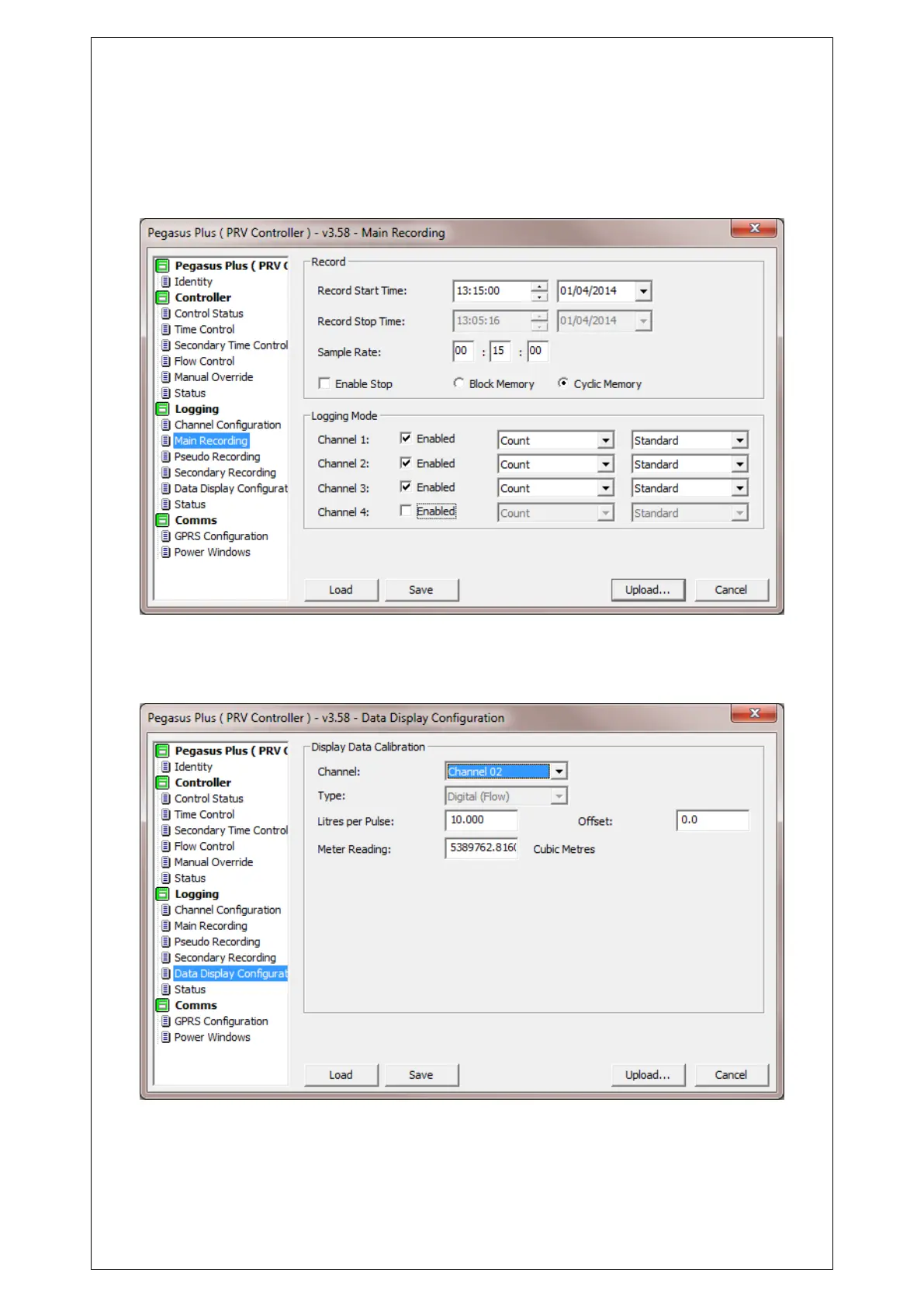Open Record Start date dropdown

click(x=643, y=291)
